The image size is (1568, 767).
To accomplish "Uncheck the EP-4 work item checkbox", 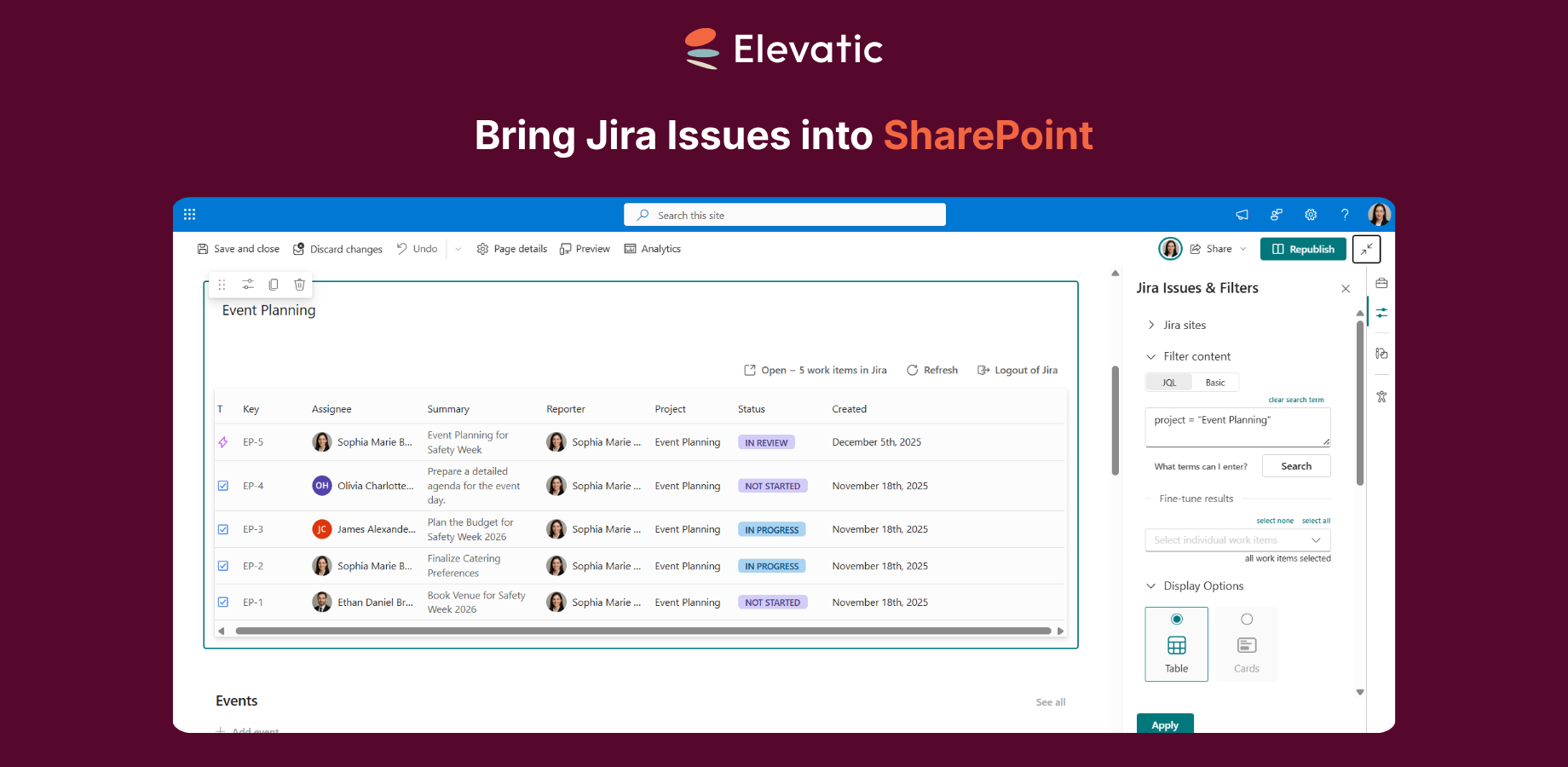I will [222, 485].
